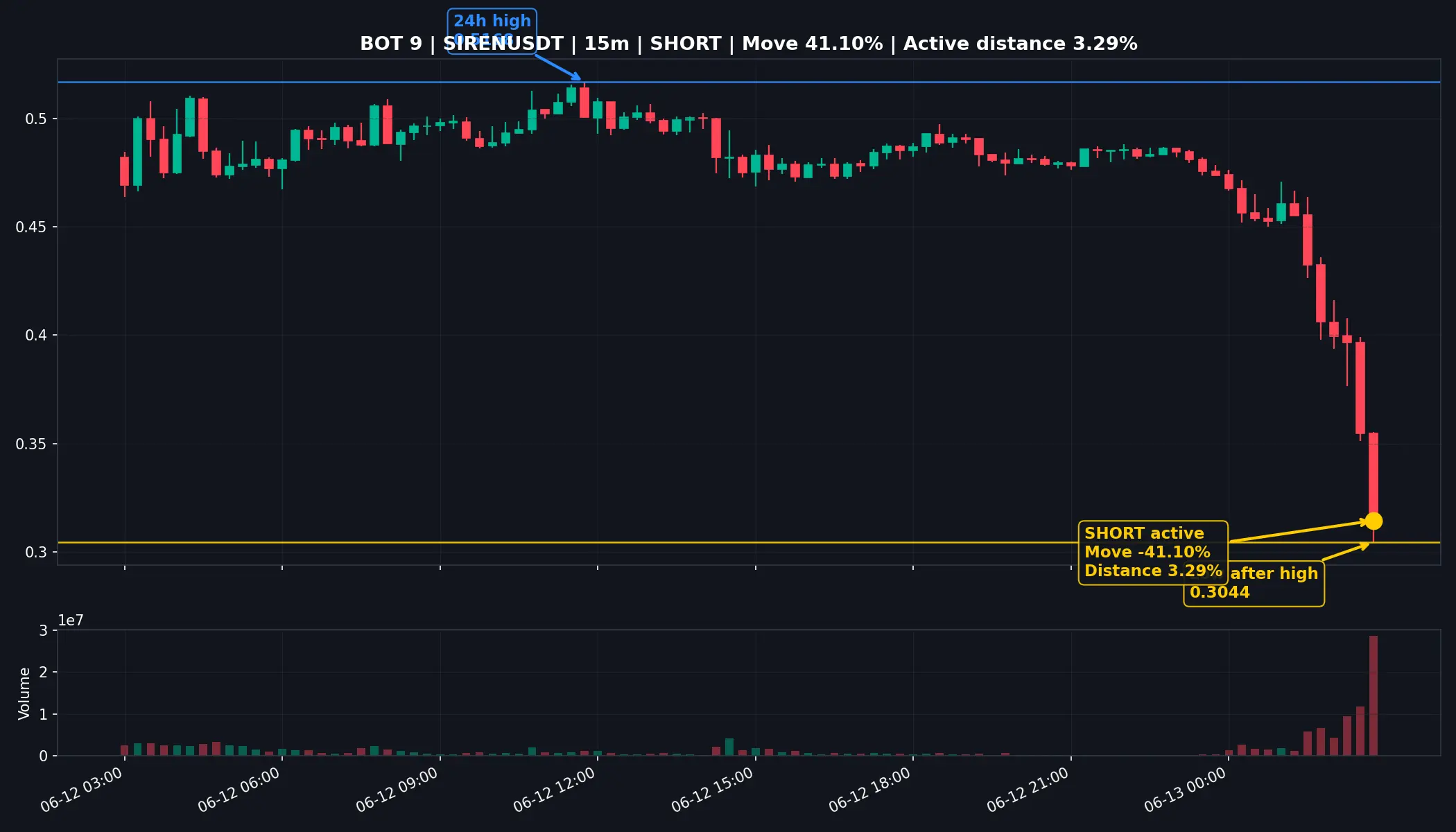Click the volume axis value 1
The width and height of the screenshot is (1456, 832).
(43, 714)
